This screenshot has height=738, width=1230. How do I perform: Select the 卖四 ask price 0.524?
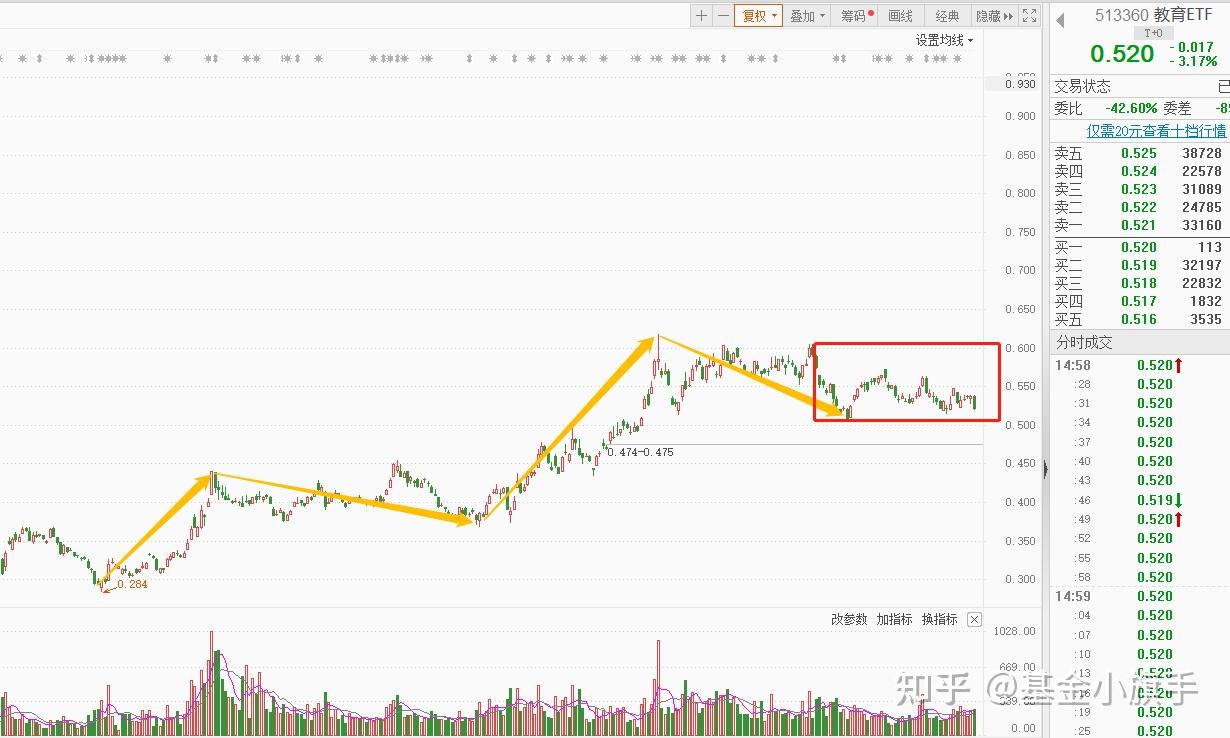click(1138, 171)
